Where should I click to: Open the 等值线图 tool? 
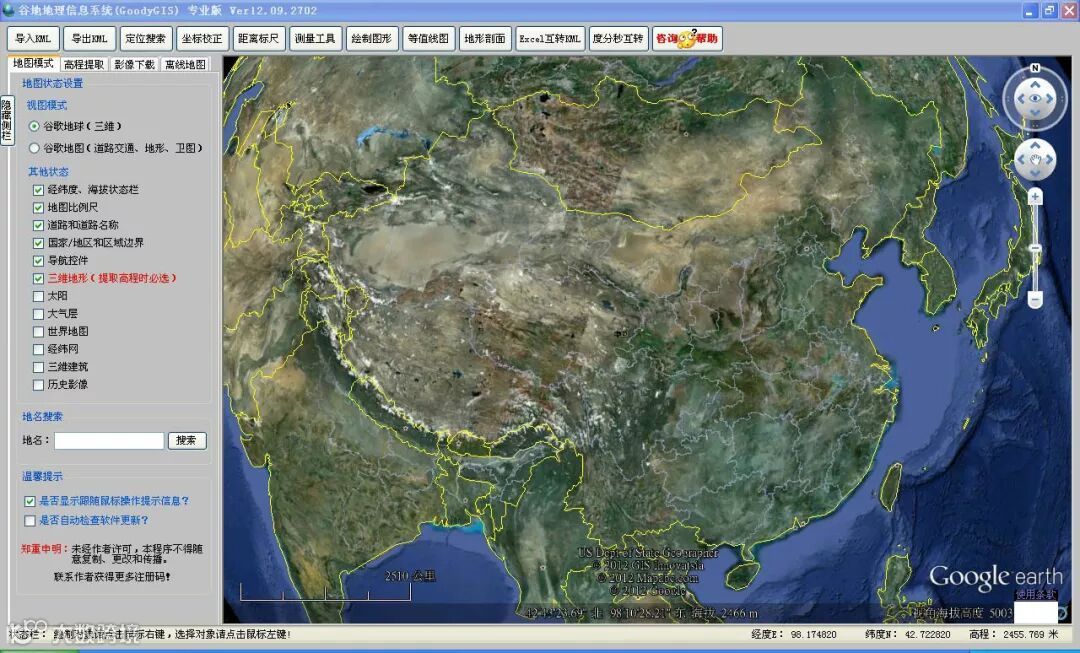pyautogui.click(x=428, y=39)
